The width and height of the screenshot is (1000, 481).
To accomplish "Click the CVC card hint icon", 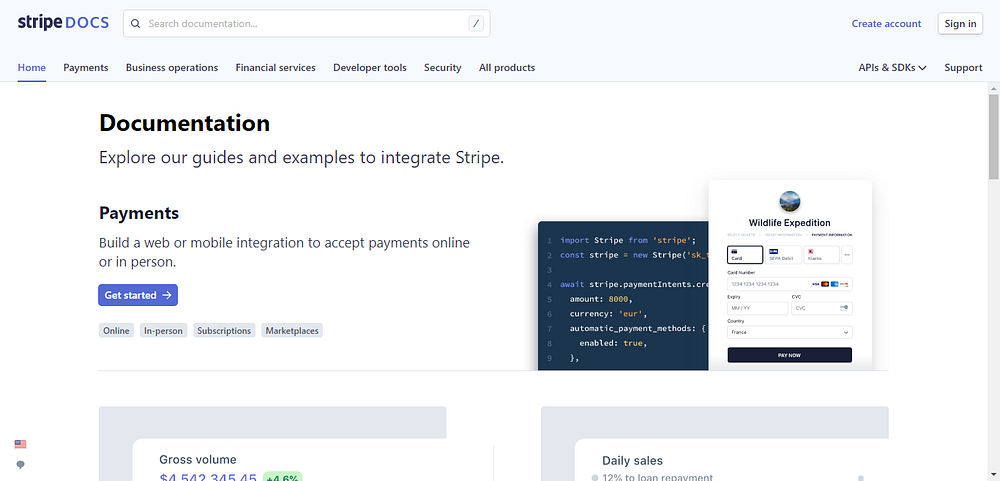I will (x=844, y=308).
